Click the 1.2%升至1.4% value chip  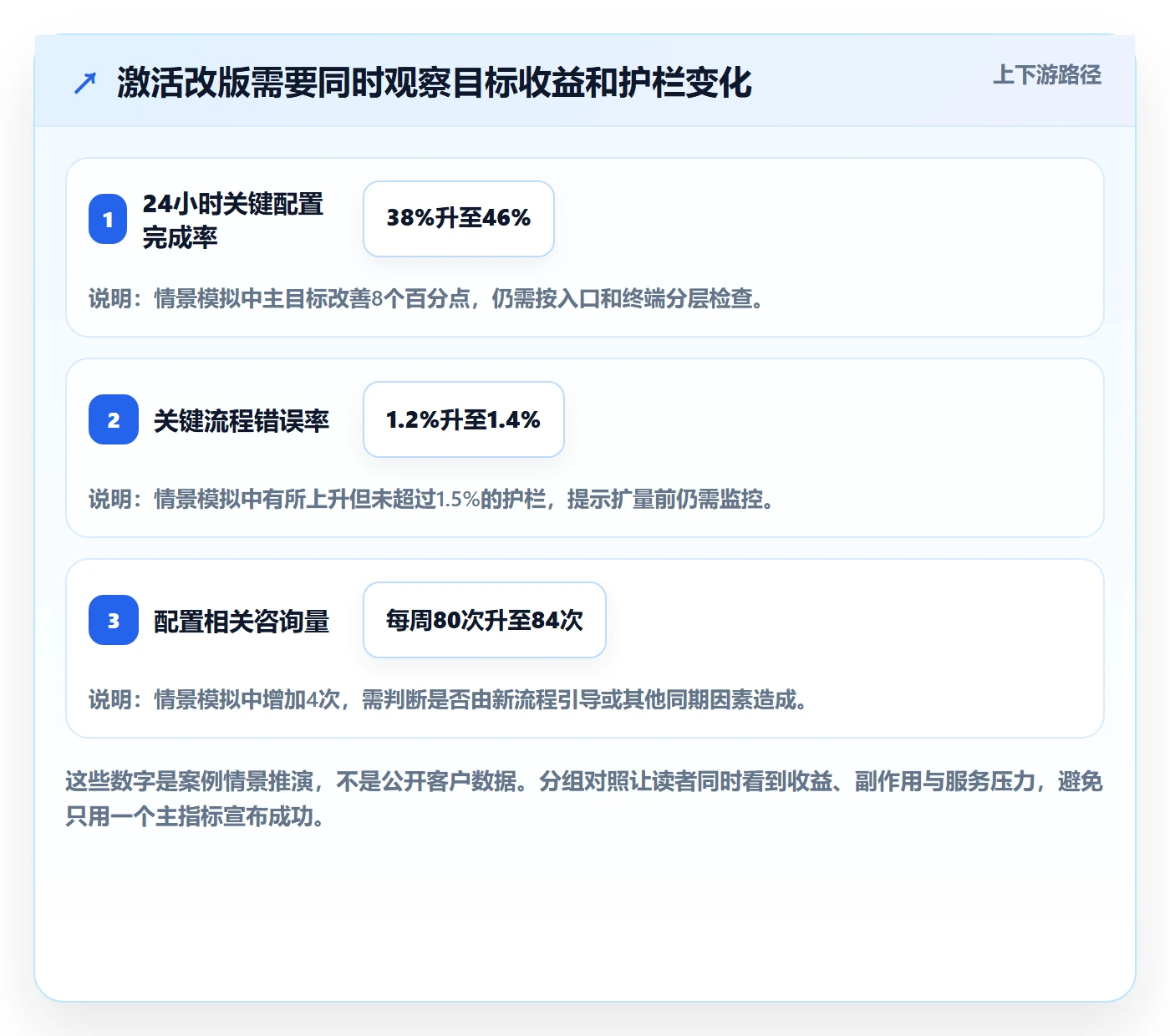coord(464,419)
